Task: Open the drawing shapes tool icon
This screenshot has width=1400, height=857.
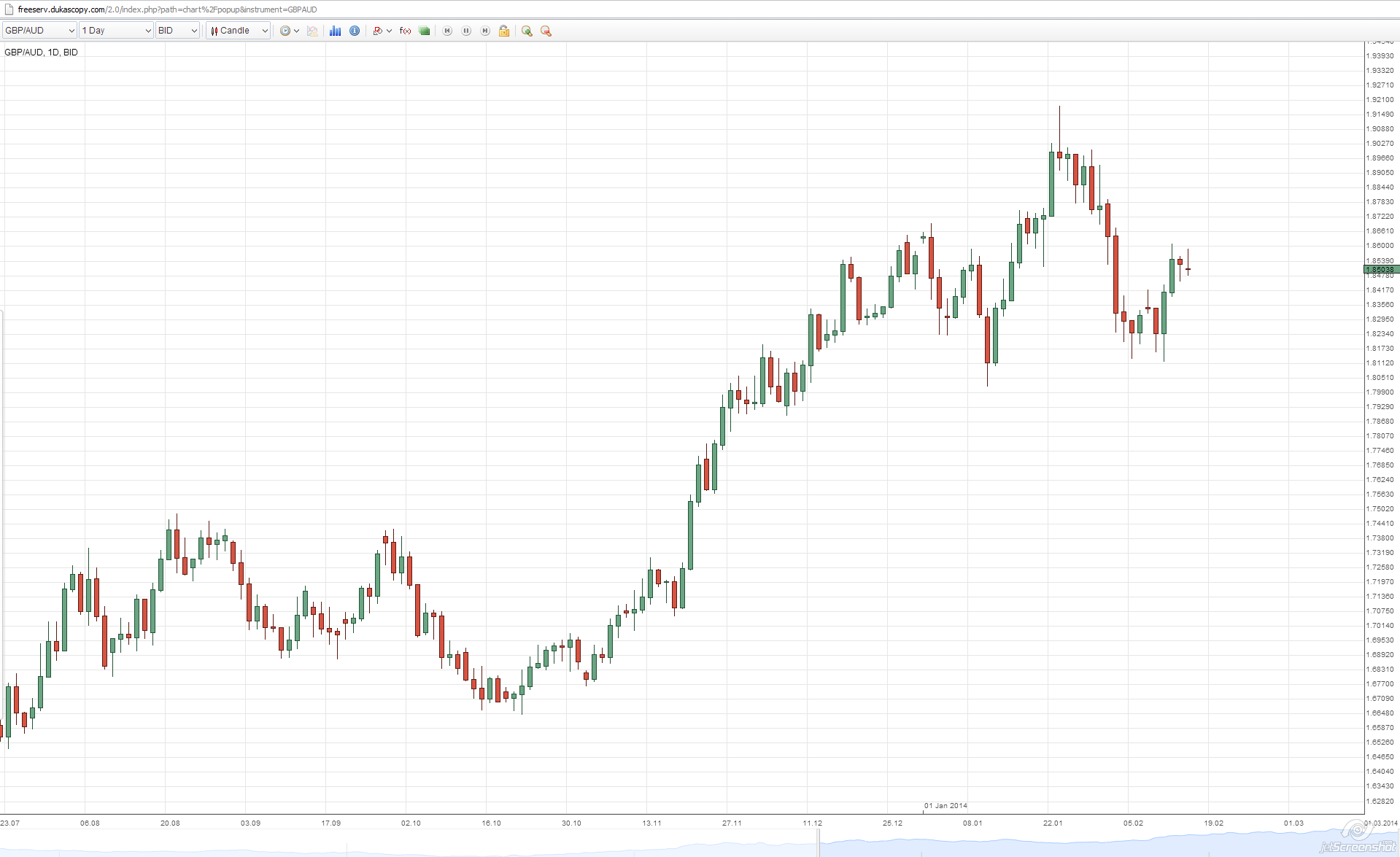Action: pyautogui.click(x=378, y=31)
